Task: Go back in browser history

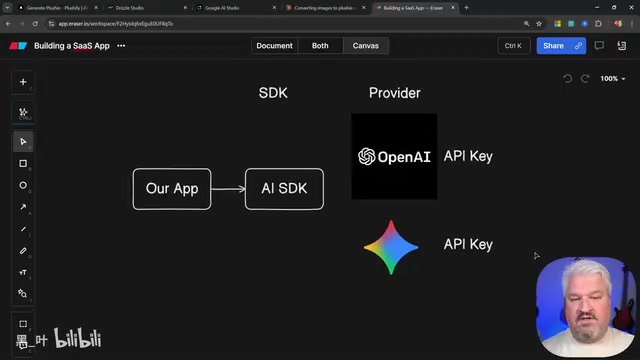Action: point(9,24)
